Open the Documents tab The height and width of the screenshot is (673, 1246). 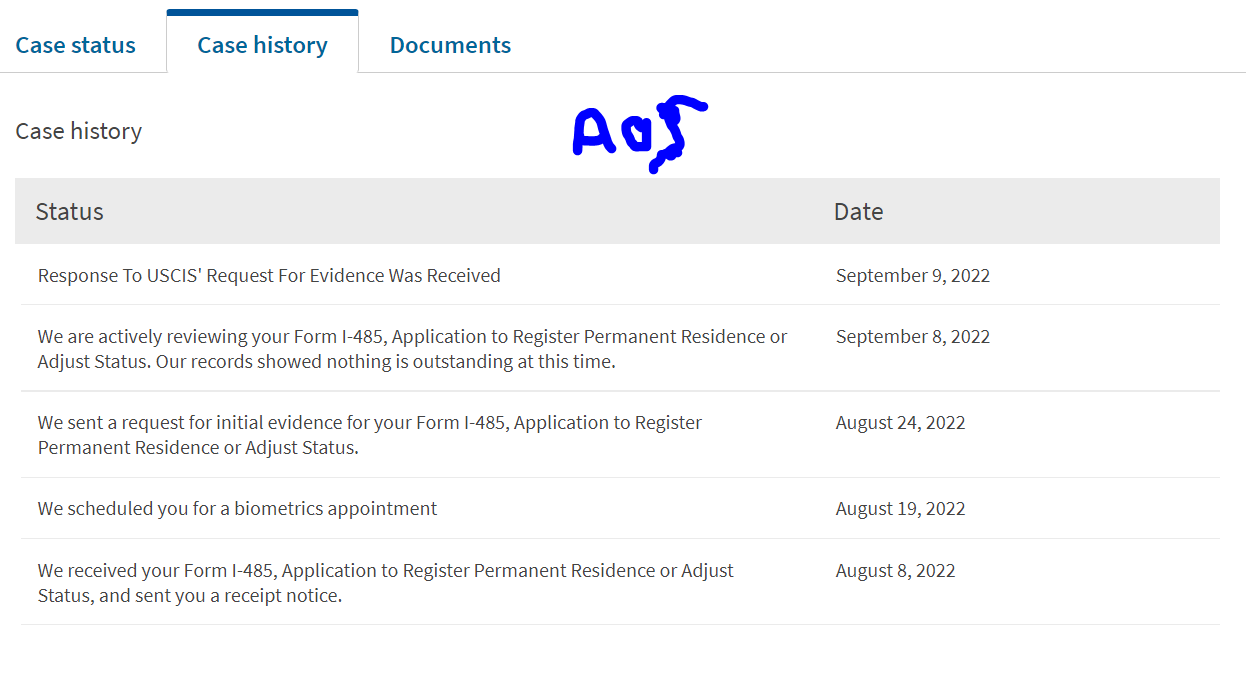(x=450, y=45)
